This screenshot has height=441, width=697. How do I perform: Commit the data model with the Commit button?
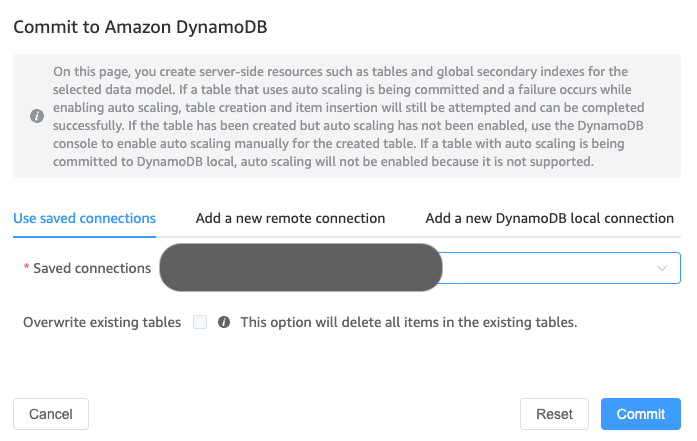point(640,414)
